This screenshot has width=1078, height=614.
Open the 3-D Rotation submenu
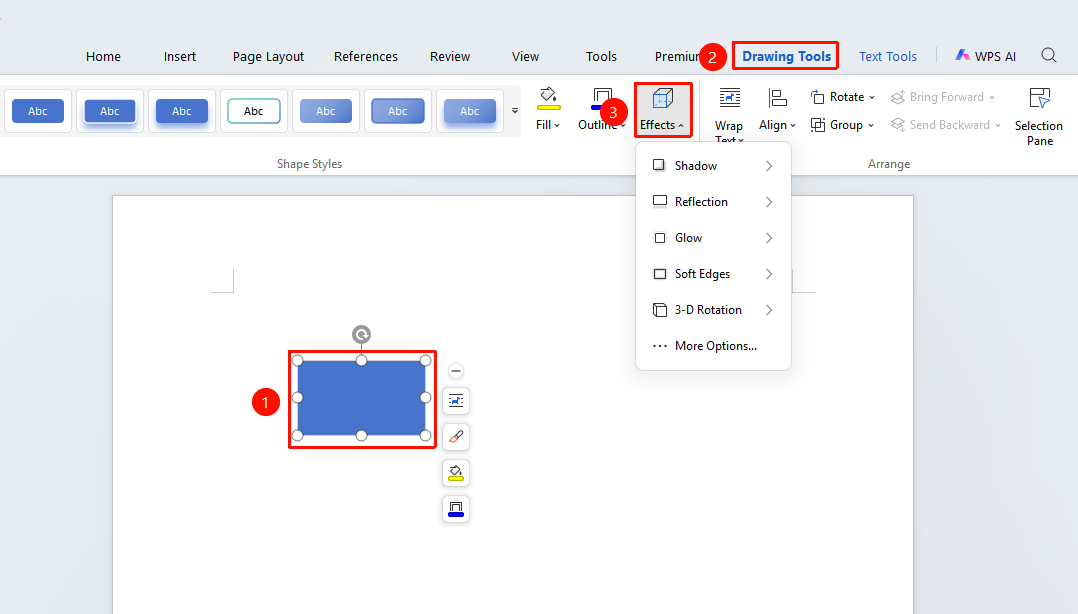(x=713, y=310)
